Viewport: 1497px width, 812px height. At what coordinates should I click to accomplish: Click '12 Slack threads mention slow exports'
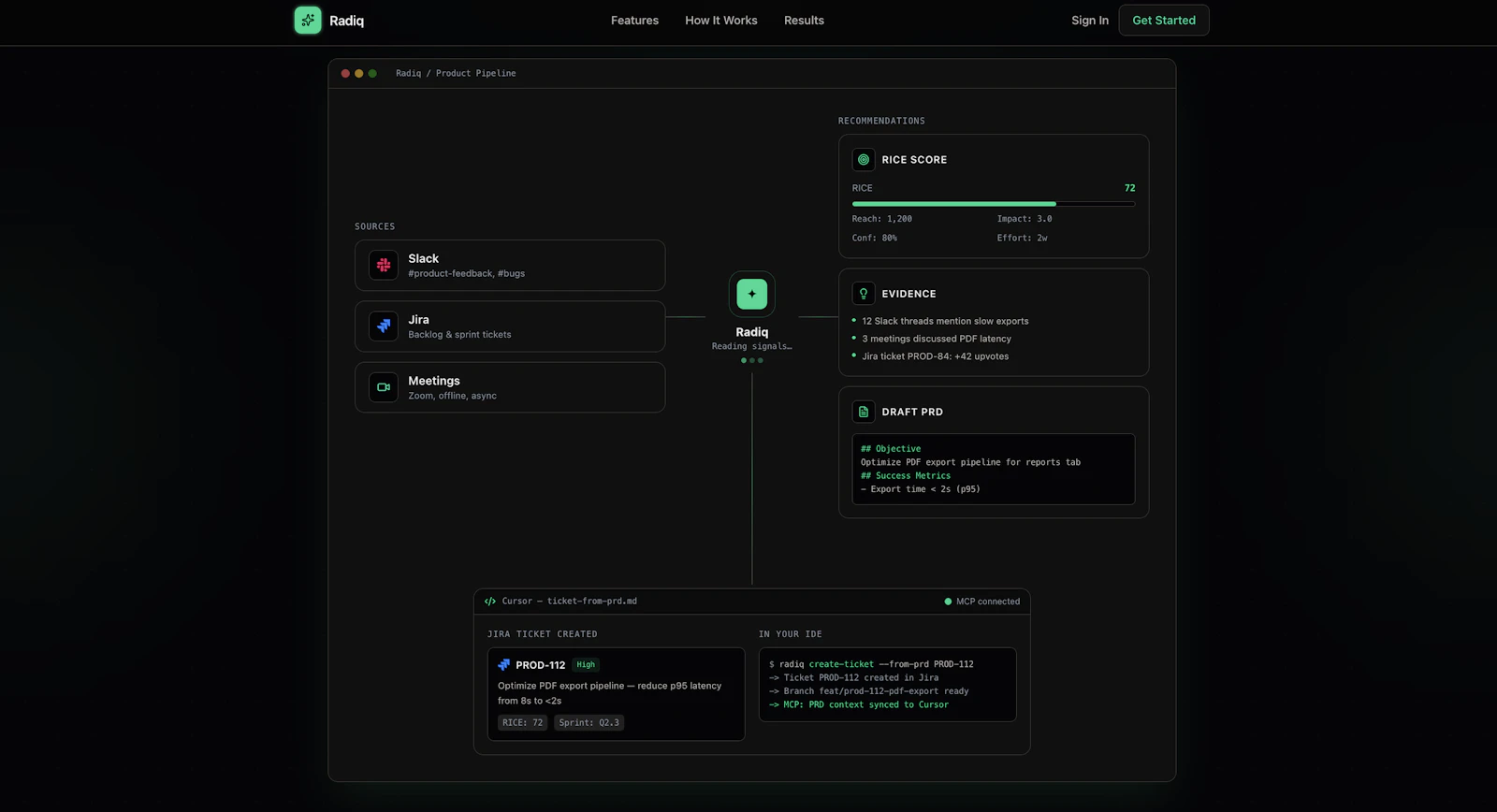tap(945, 321)
